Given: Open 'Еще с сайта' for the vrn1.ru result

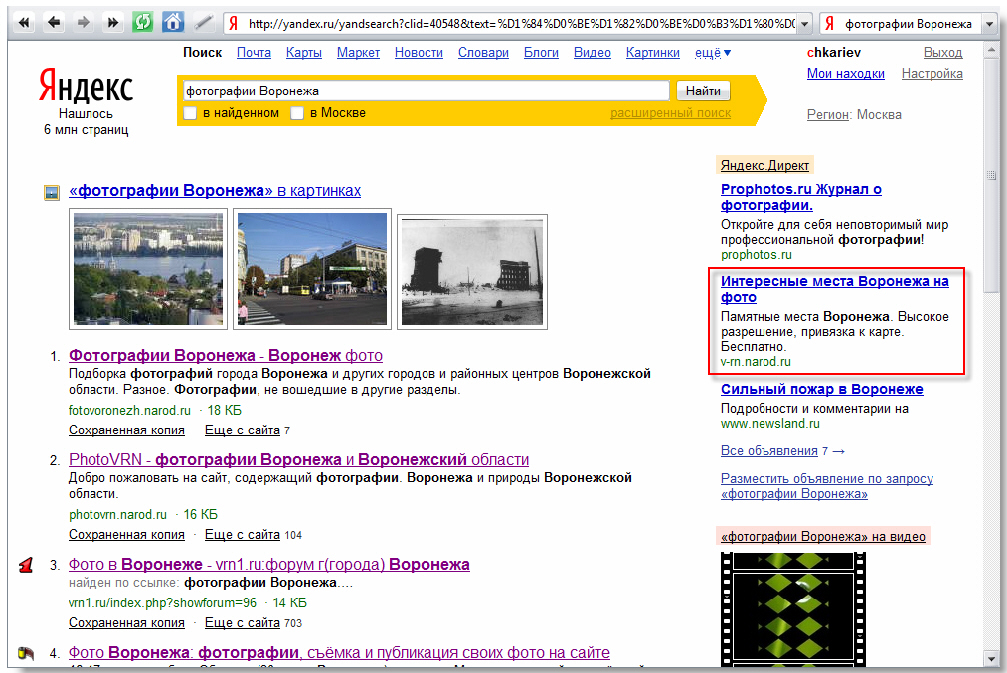Looking at the screenshot, I should (x=242, y=623).
